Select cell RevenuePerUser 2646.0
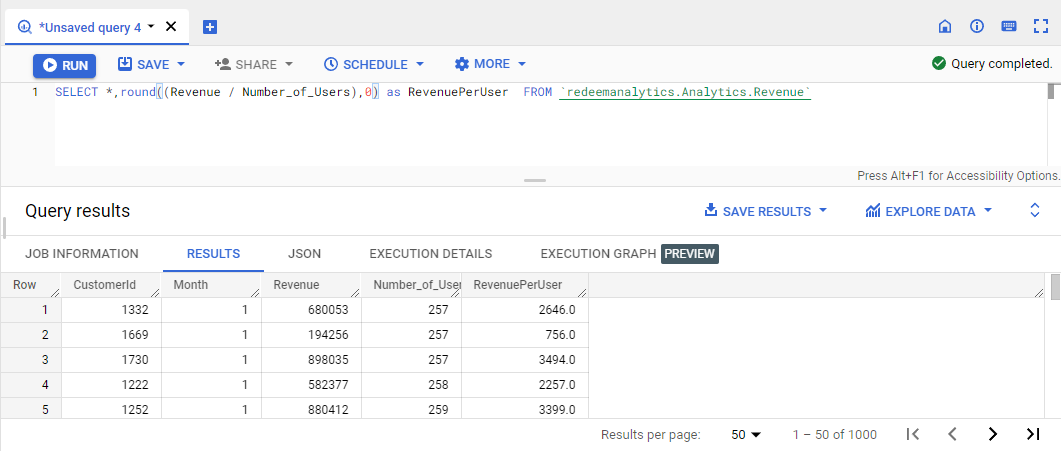 (x=524, y=310)
